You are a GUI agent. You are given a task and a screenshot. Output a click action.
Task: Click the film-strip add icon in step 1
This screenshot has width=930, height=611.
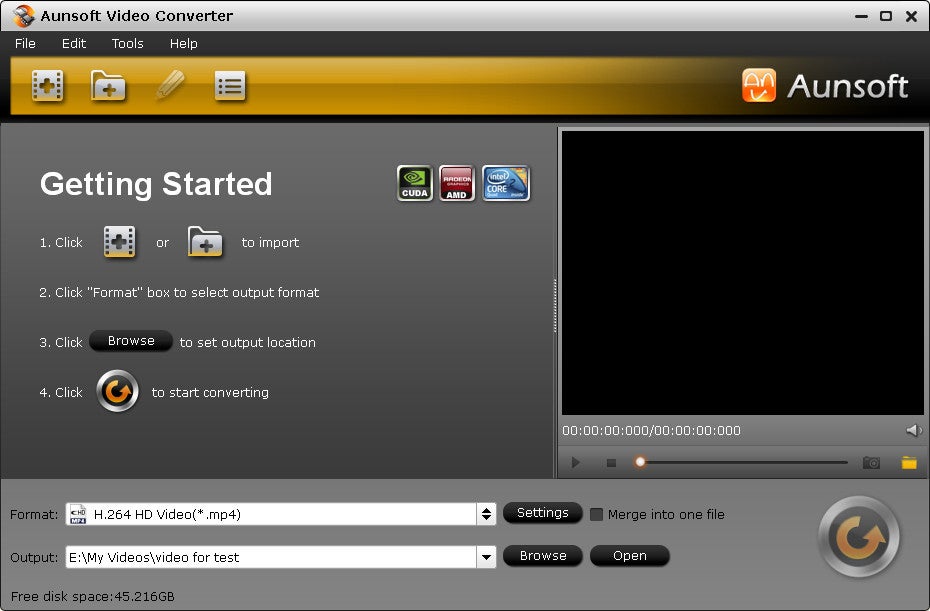pos(120,242)
